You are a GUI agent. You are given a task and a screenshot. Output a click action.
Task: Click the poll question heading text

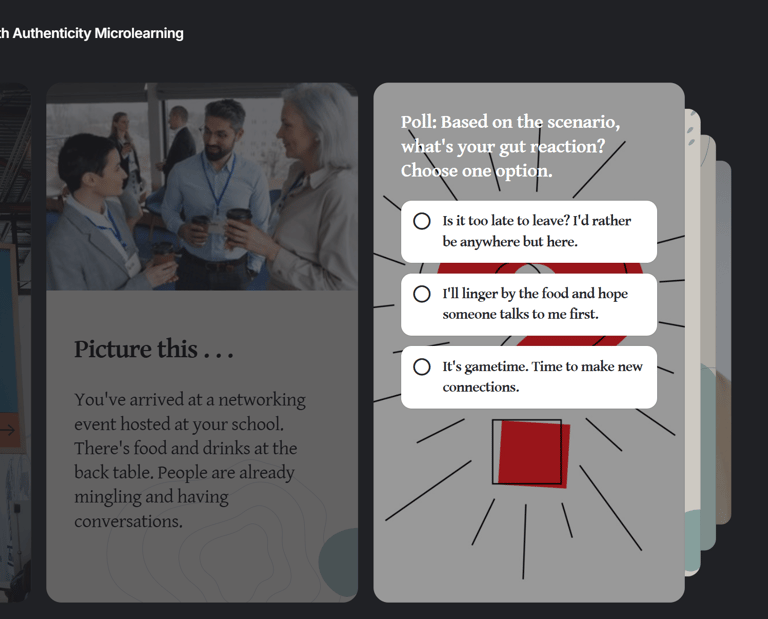510,146
